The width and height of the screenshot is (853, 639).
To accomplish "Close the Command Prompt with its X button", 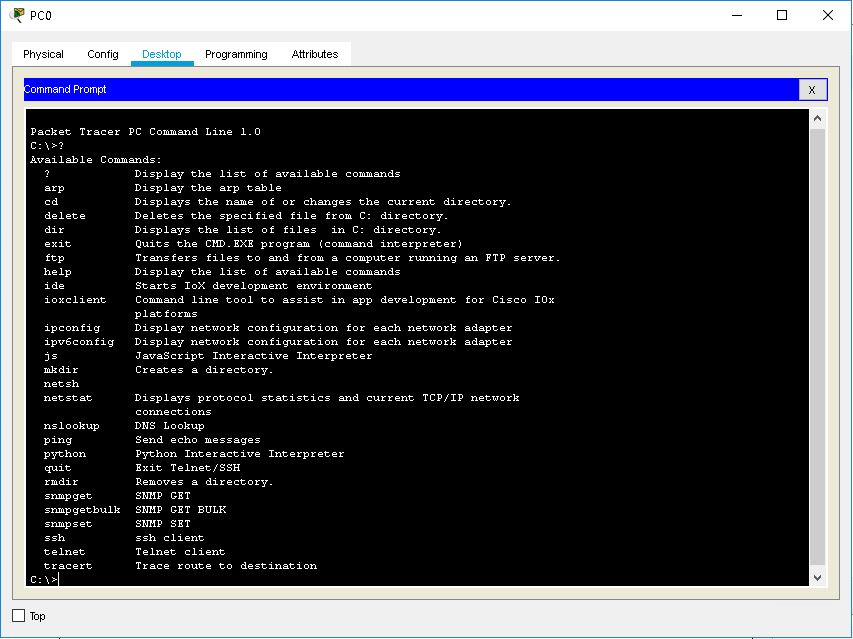I will coord(813,90).
